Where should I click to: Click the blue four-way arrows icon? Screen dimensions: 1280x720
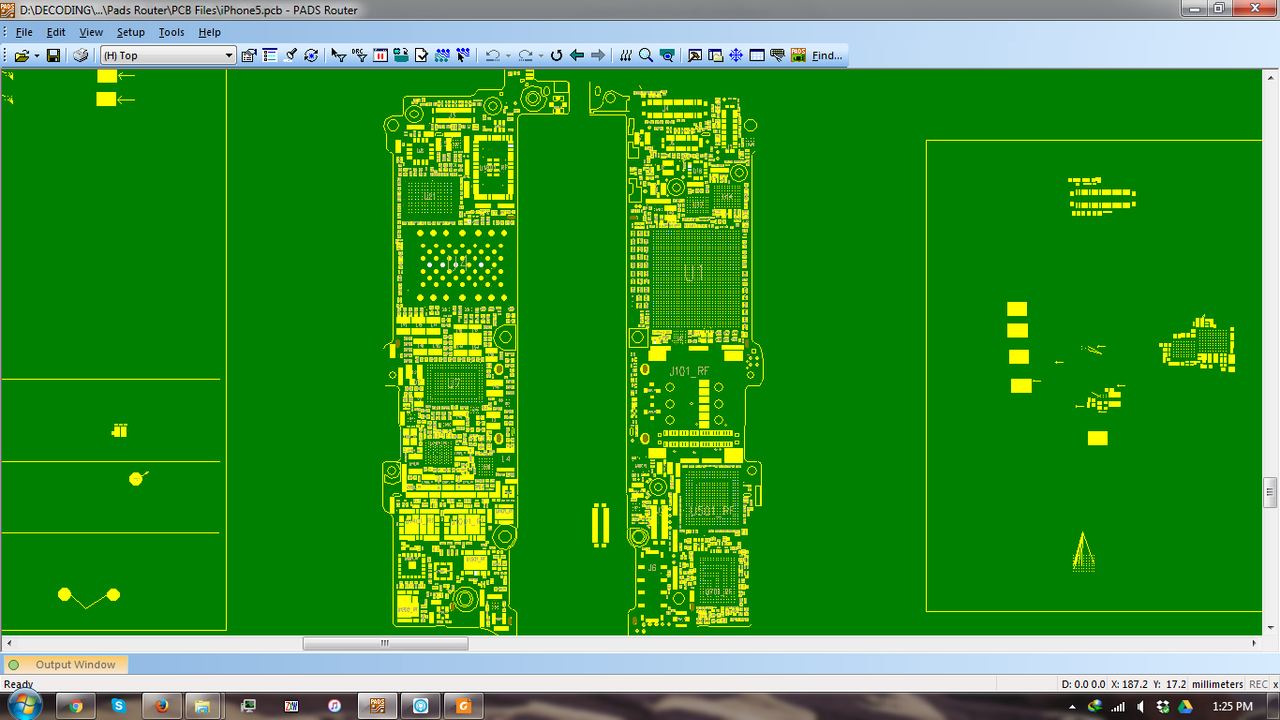pos(736,56)
